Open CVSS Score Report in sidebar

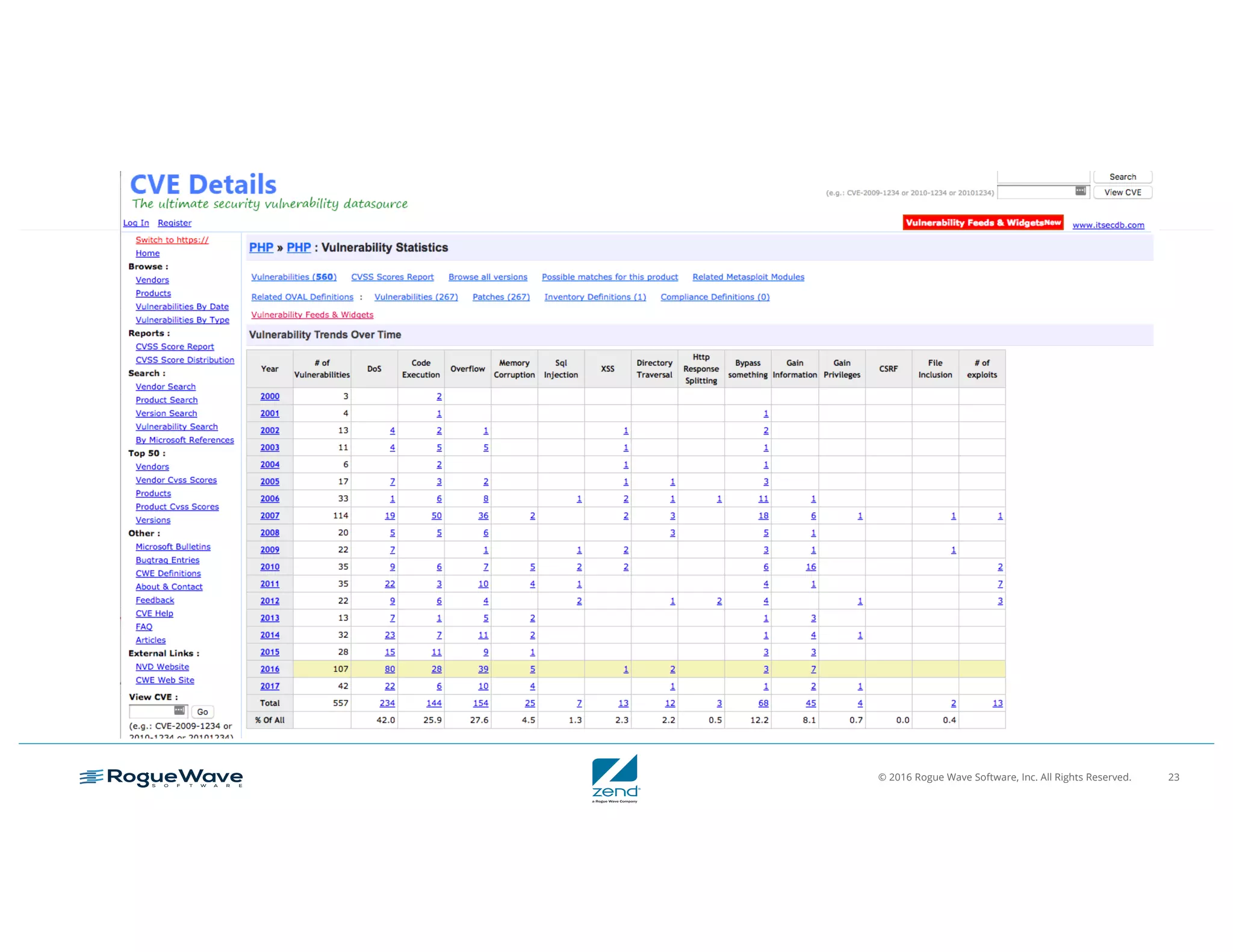[x=175, y=347]
